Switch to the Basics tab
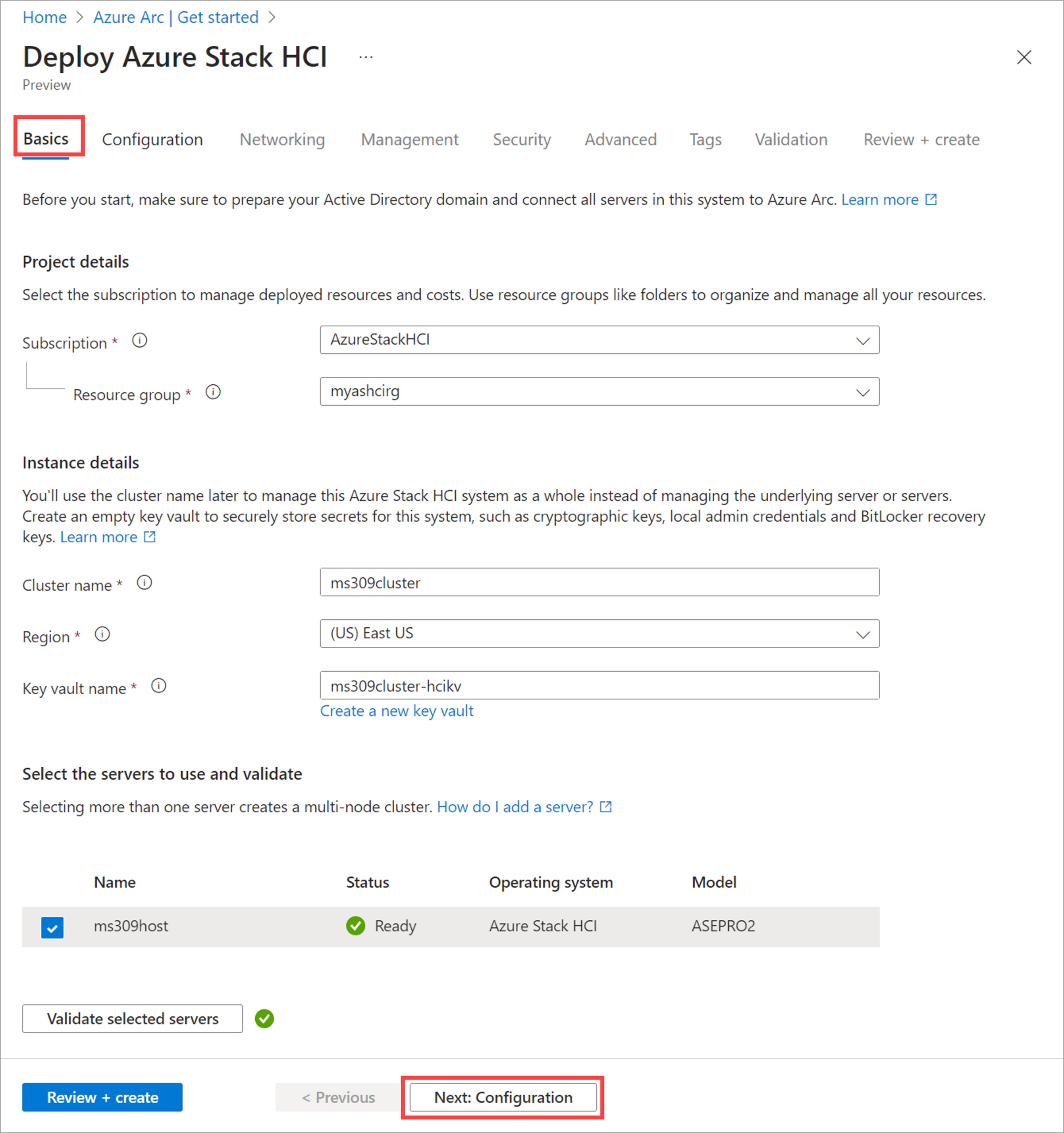This screenshot has width=1064, height=1133. pos(46,139)
